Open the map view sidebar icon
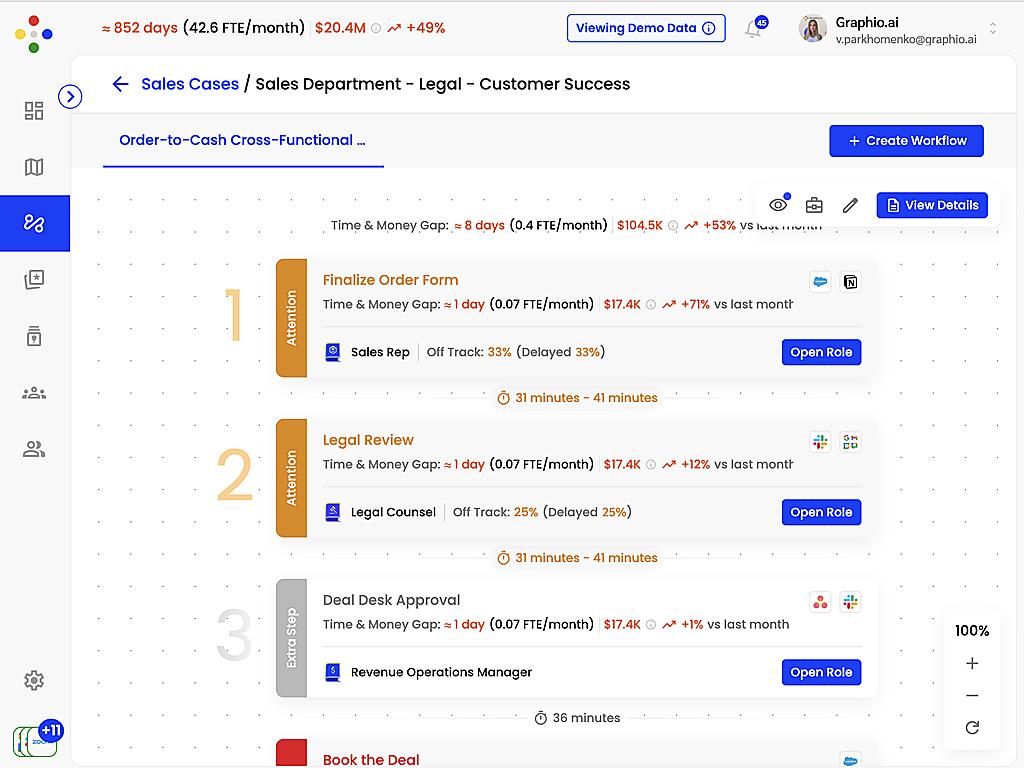This screenshot has width=1024, height=768. click(34, 167)
